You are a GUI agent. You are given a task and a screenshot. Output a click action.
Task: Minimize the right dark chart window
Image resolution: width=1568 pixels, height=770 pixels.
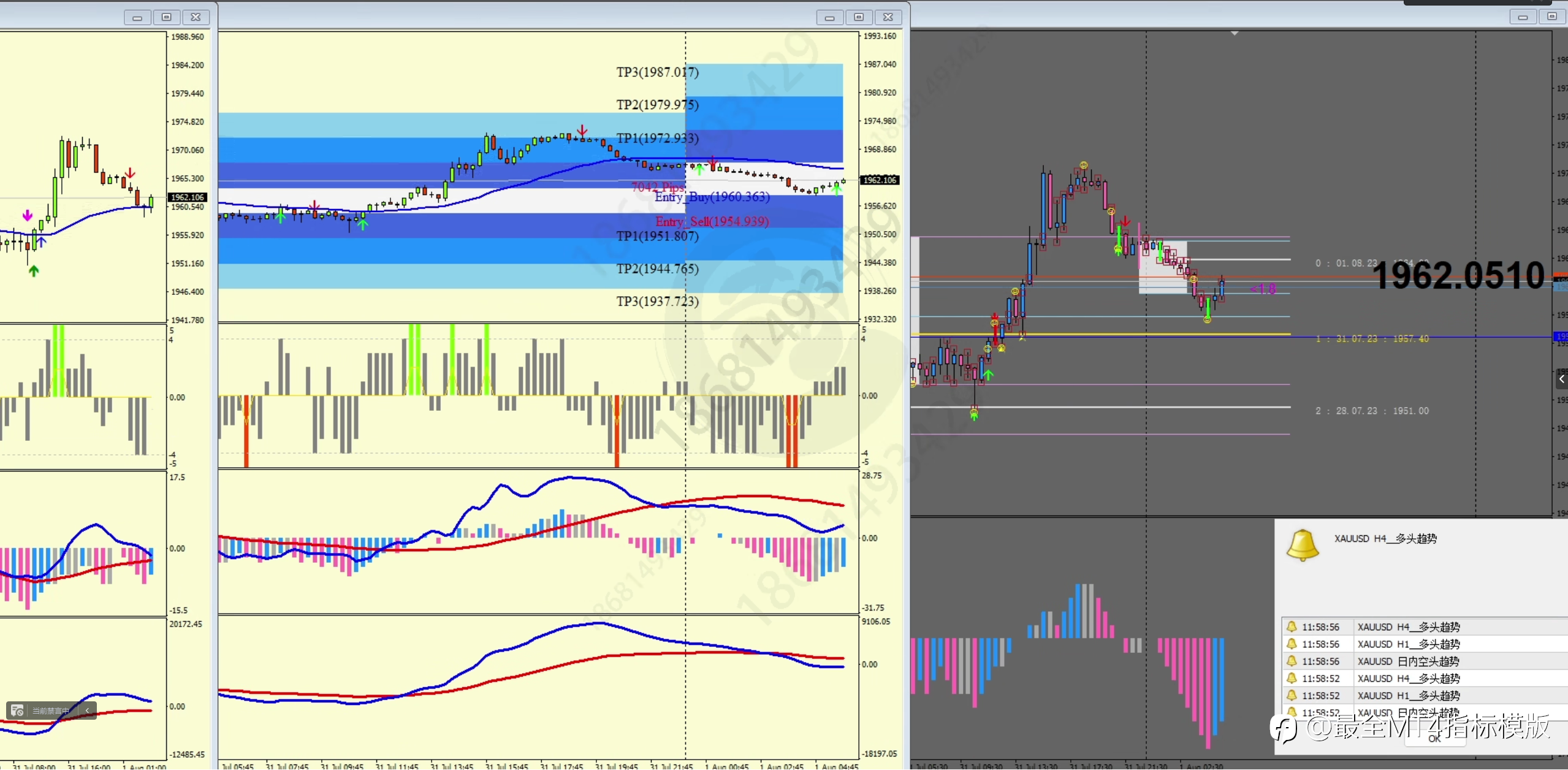coord(1522,17)
